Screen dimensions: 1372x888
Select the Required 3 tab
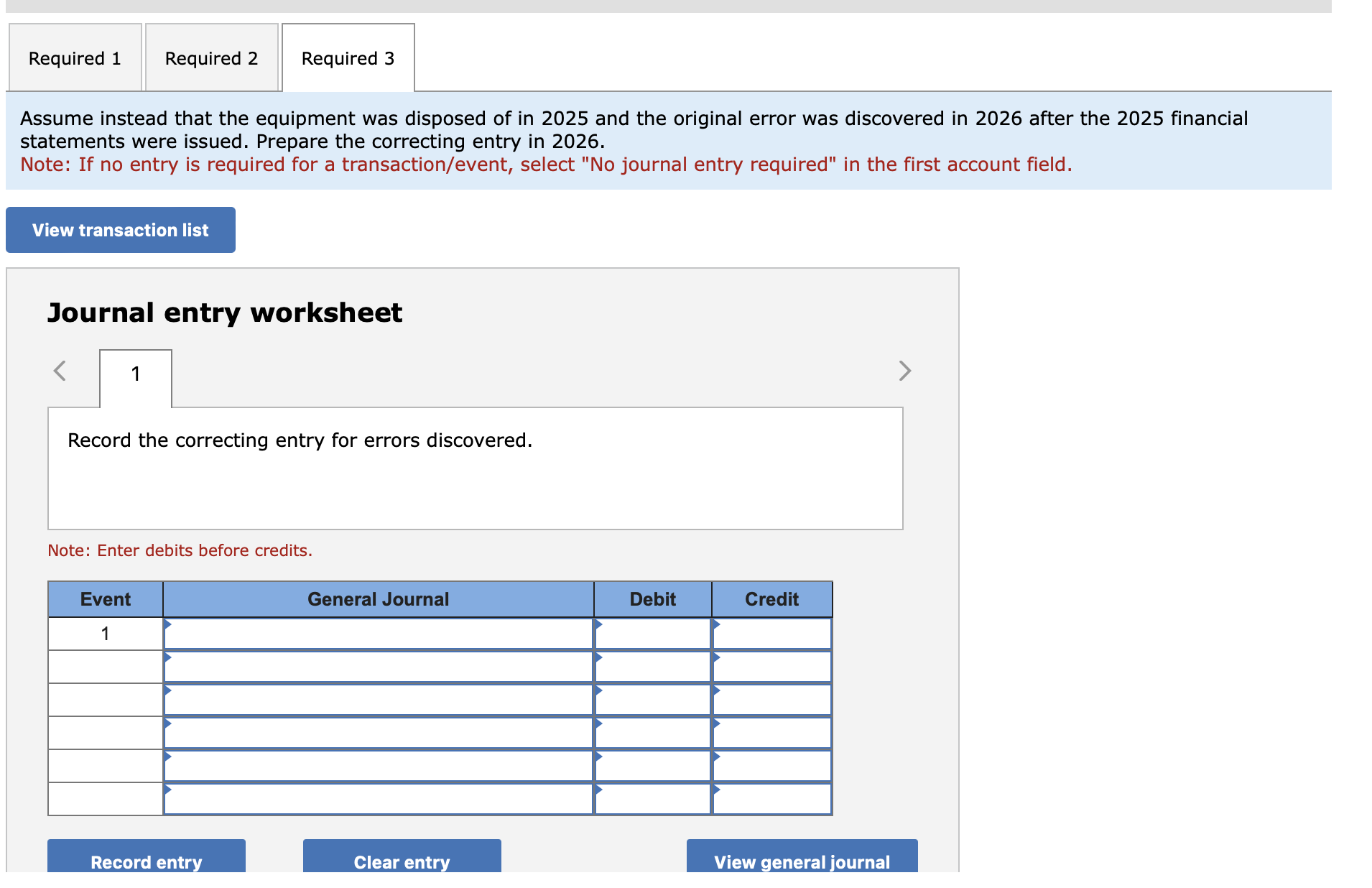348,57
